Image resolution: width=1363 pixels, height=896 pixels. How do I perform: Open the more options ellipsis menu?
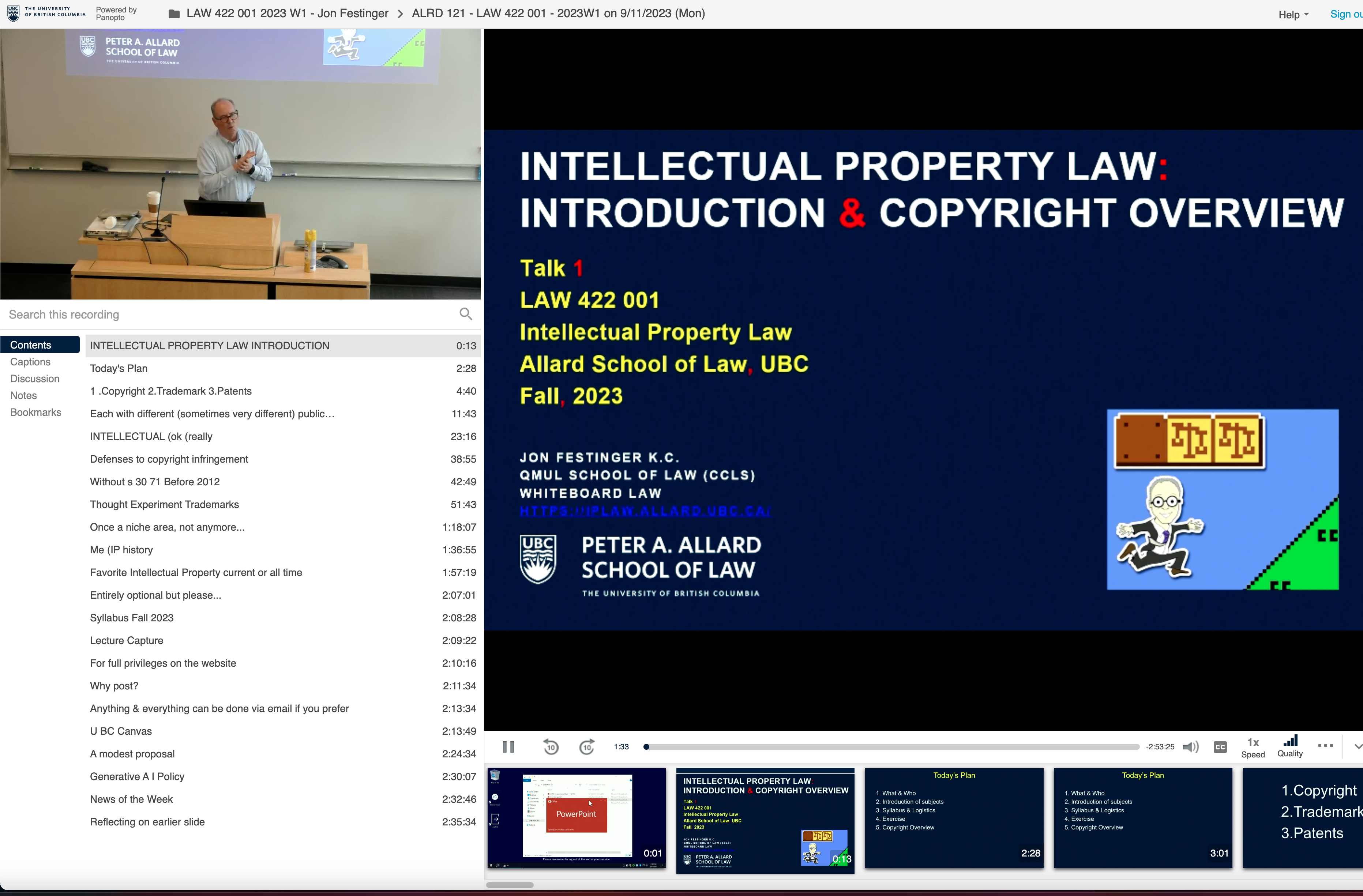[x=1325, y=745]
